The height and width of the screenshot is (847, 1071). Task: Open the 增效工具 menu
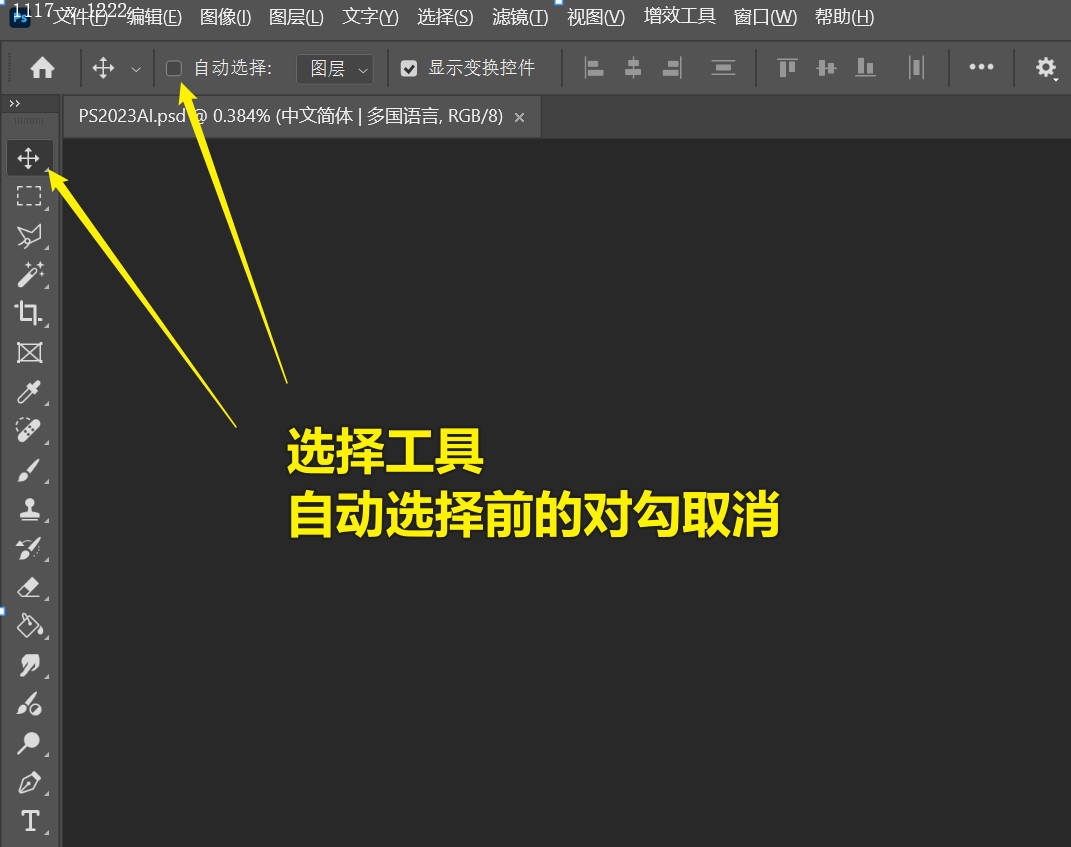(x=680, y=16)
